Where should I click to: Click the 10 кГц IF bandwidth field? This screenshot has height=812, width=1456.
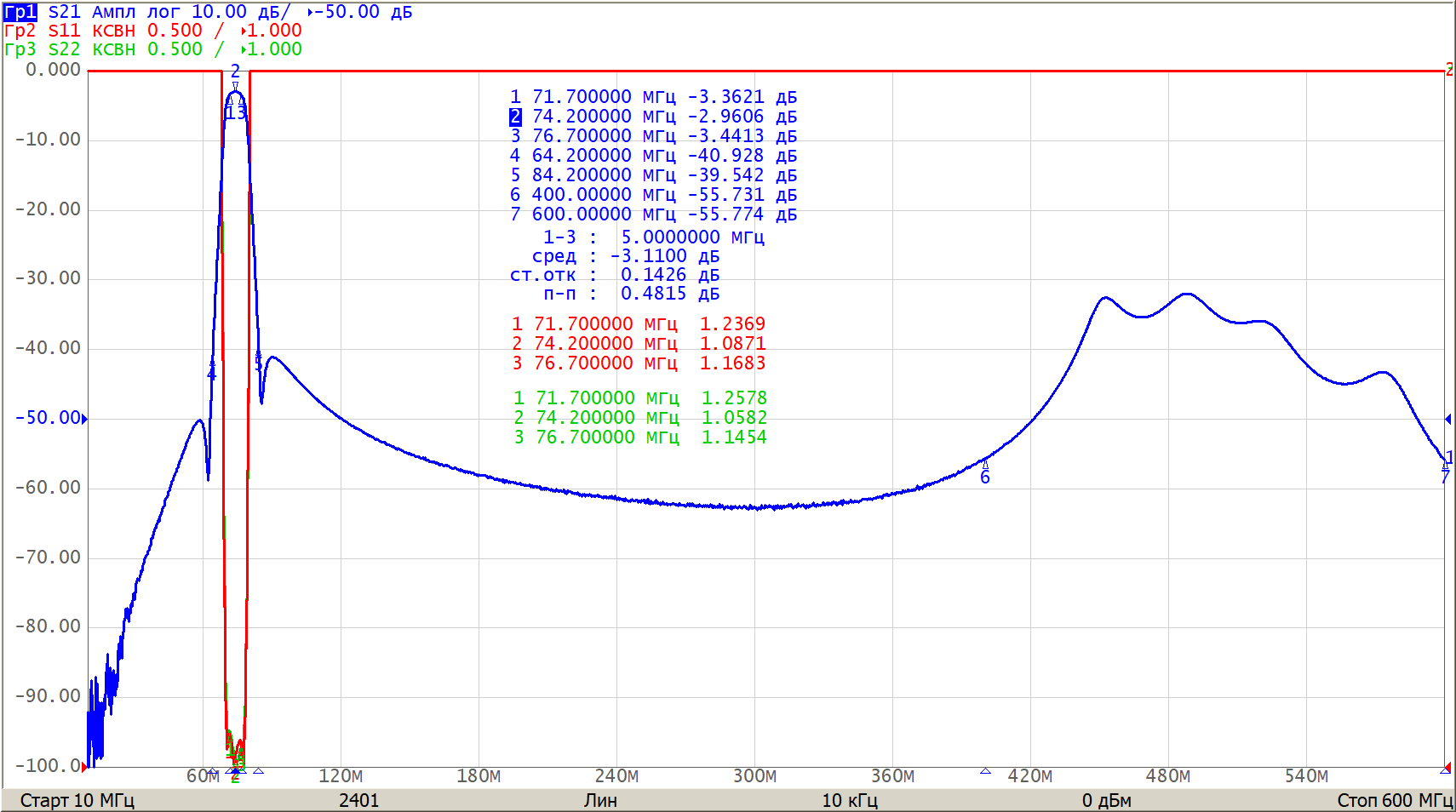(x=849, y=800)
